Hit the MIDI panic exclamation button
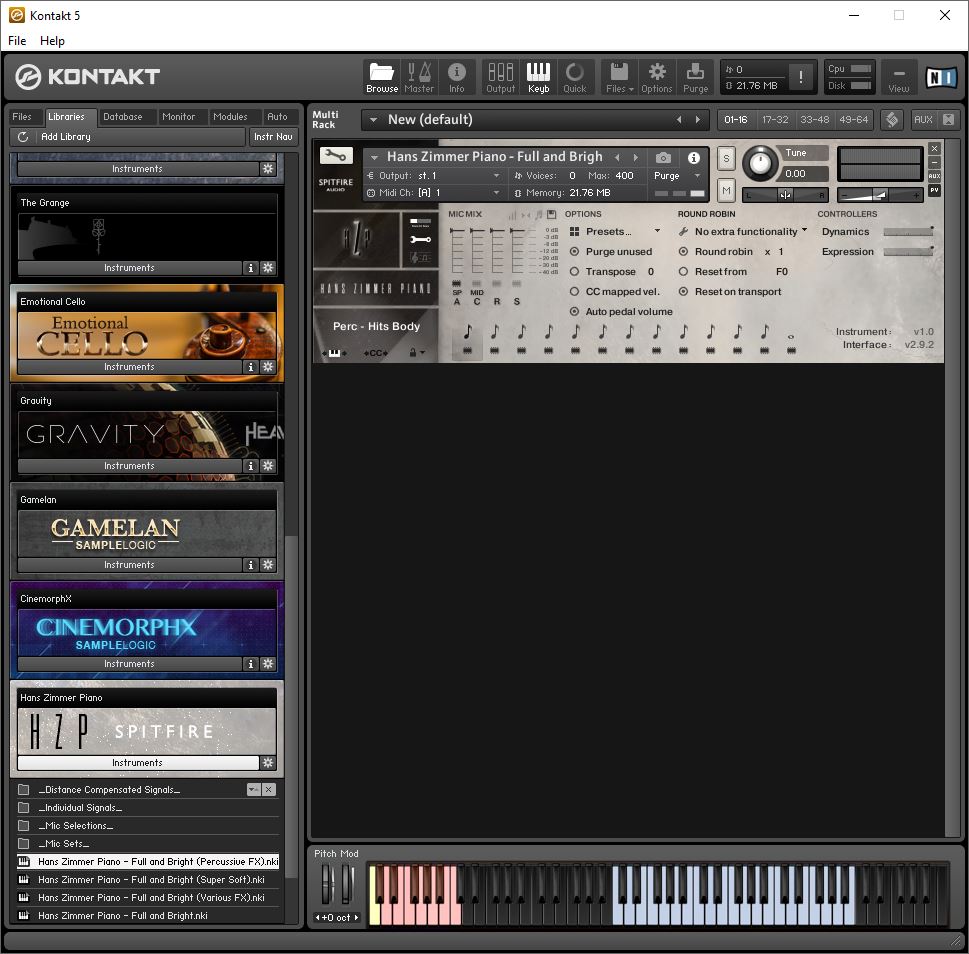Image resolution: width=969 pixels, height=954 pixels. 801,77
